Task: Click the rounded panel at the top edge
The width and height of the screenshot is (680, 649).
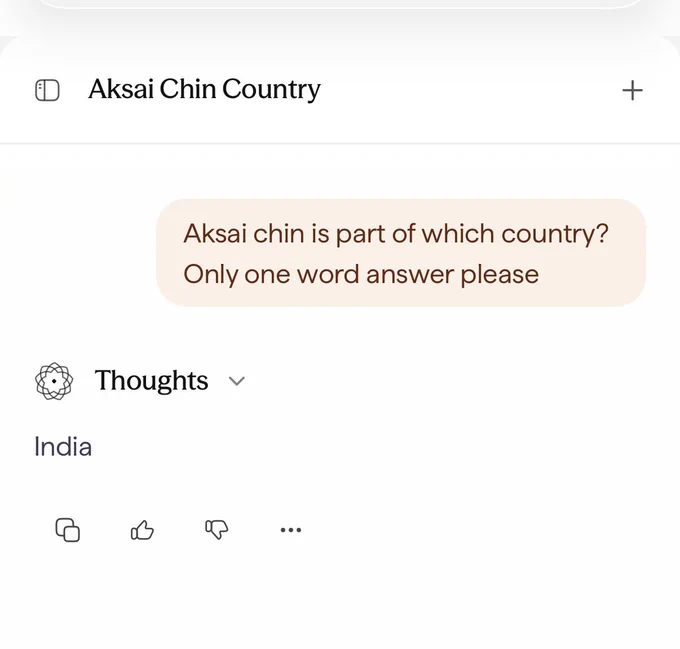Action: [x=340, y=4]
